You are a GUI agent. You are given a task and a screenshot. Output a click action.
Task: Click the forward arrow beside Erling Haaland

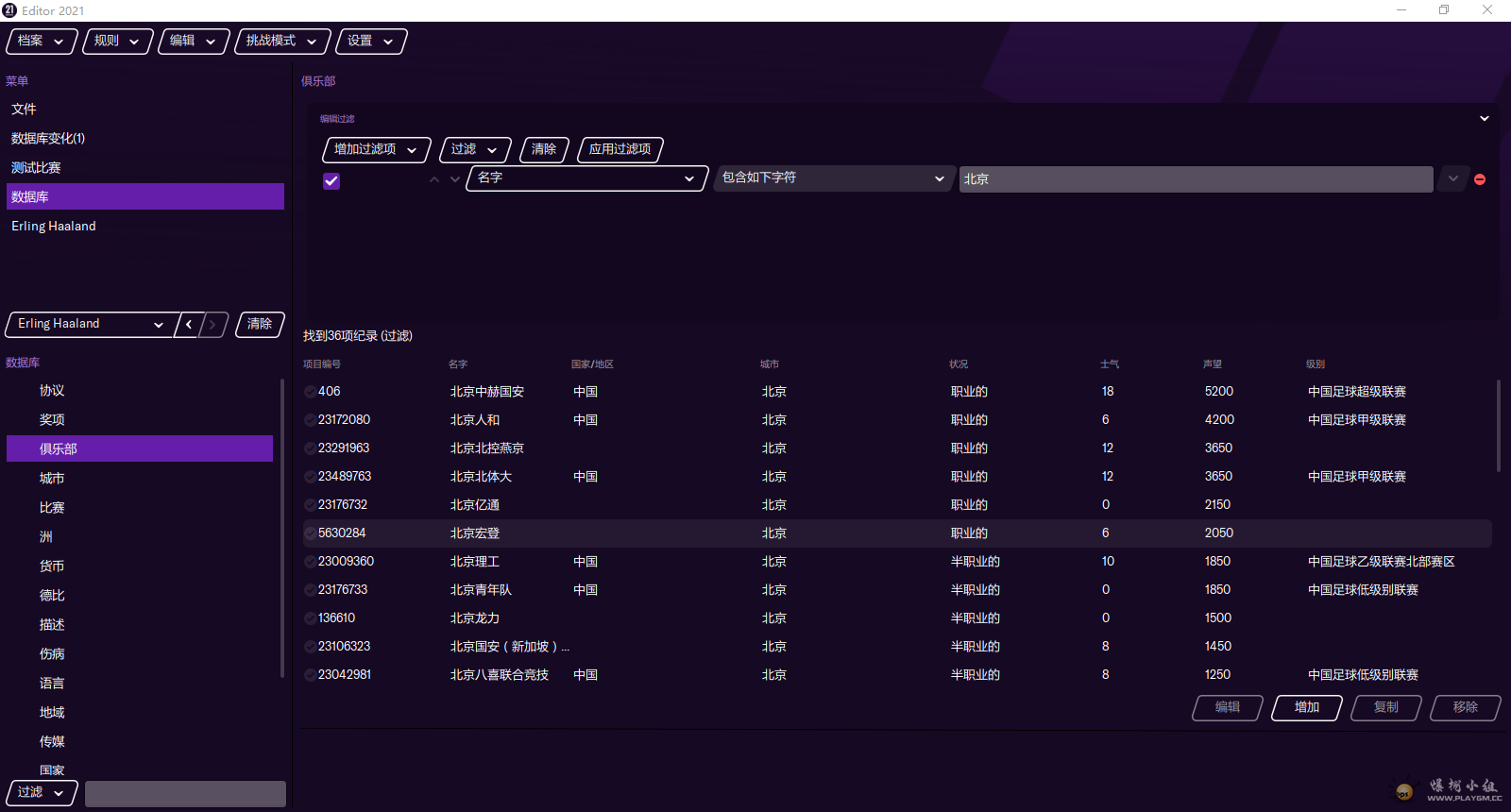click(x=213, y=325)
